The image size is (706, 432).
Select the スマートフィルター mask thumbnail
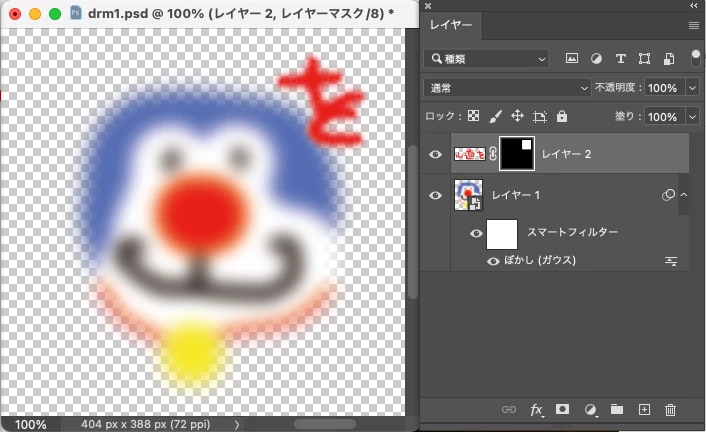[502, 234]
